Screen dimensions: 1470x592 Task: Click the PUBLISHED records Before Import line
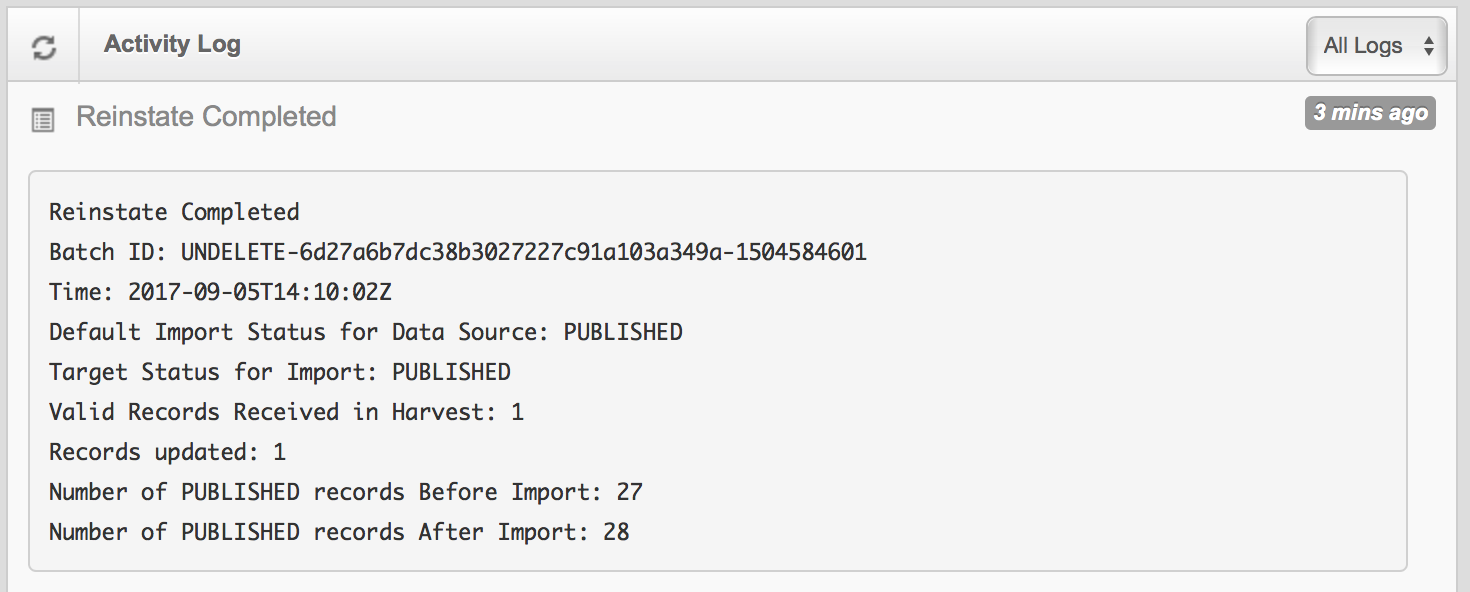pyautogui.click(x=345, y=492)
